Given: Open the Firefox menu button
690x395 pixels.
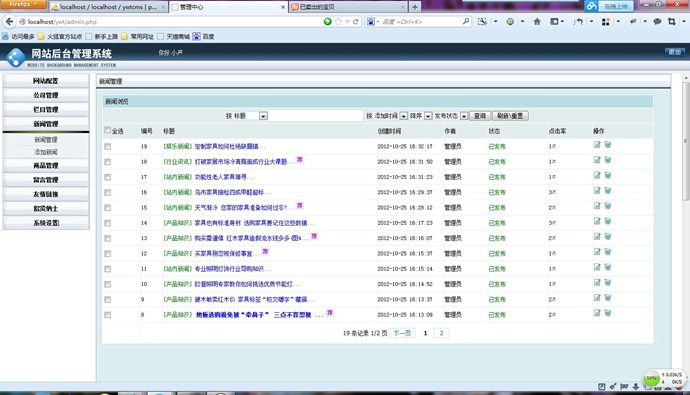Looking at the screenshot, I should pyautogui.click(x=23, y=4).
